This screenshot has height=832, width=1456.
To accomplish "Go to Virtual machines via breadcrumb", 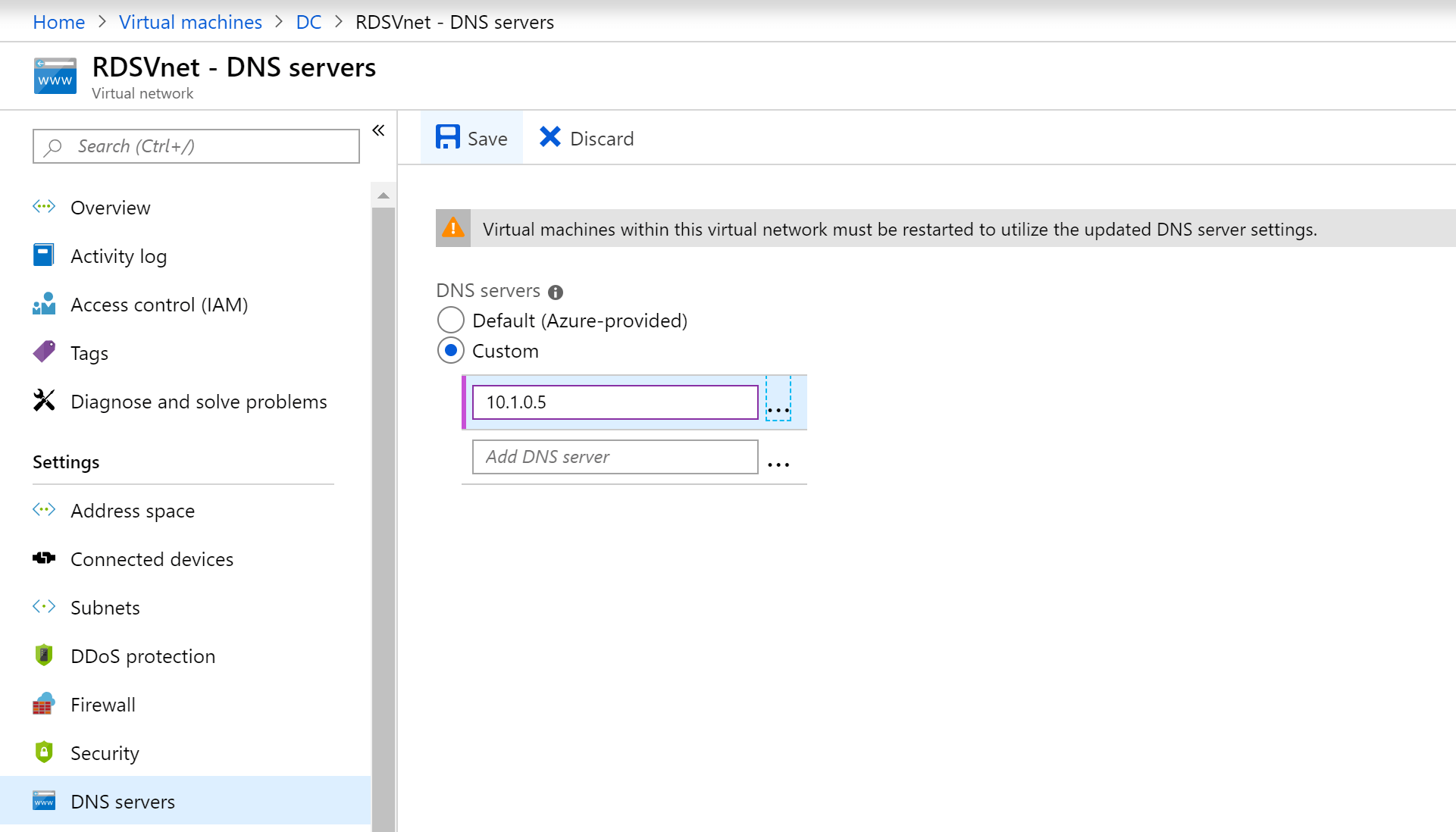I will (190, 22).
